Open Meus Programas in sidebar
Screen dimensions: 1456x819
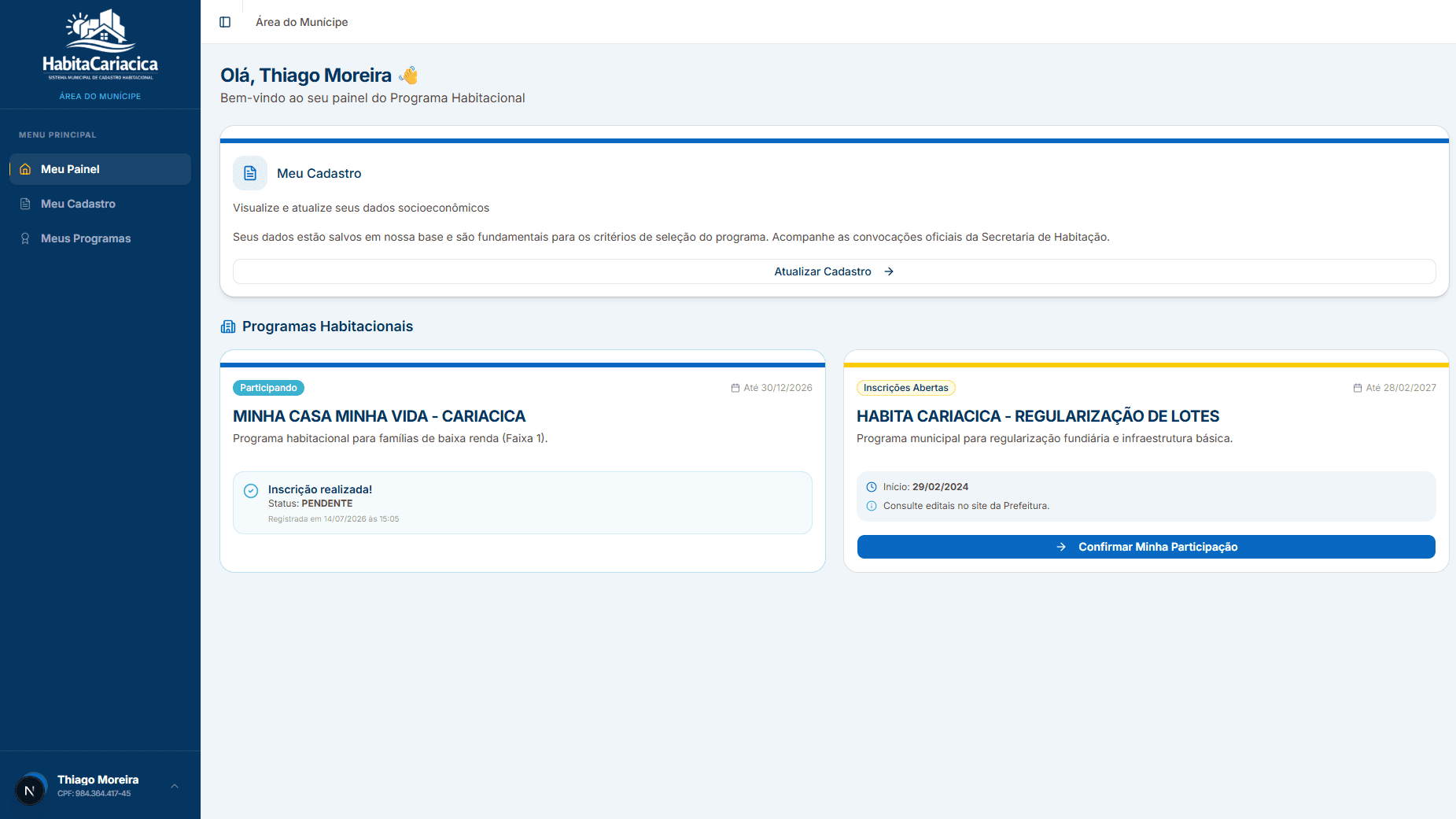[x=100, y=238]
